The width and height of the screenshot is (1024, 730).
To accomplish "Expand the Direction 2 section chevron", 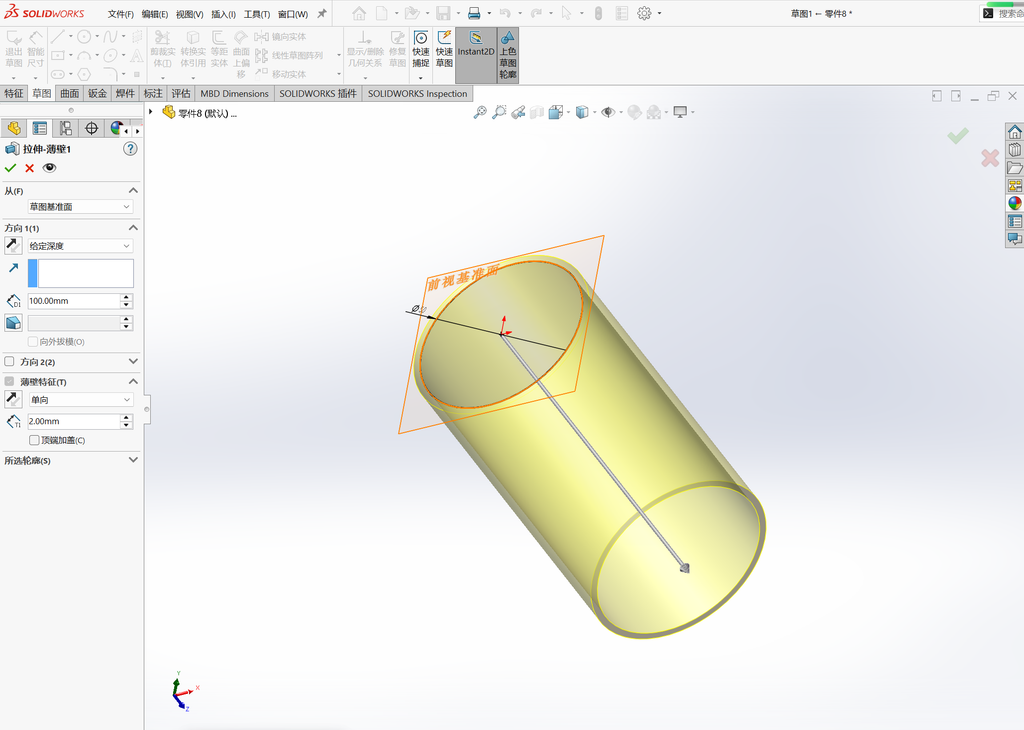I will coord(133,361).
